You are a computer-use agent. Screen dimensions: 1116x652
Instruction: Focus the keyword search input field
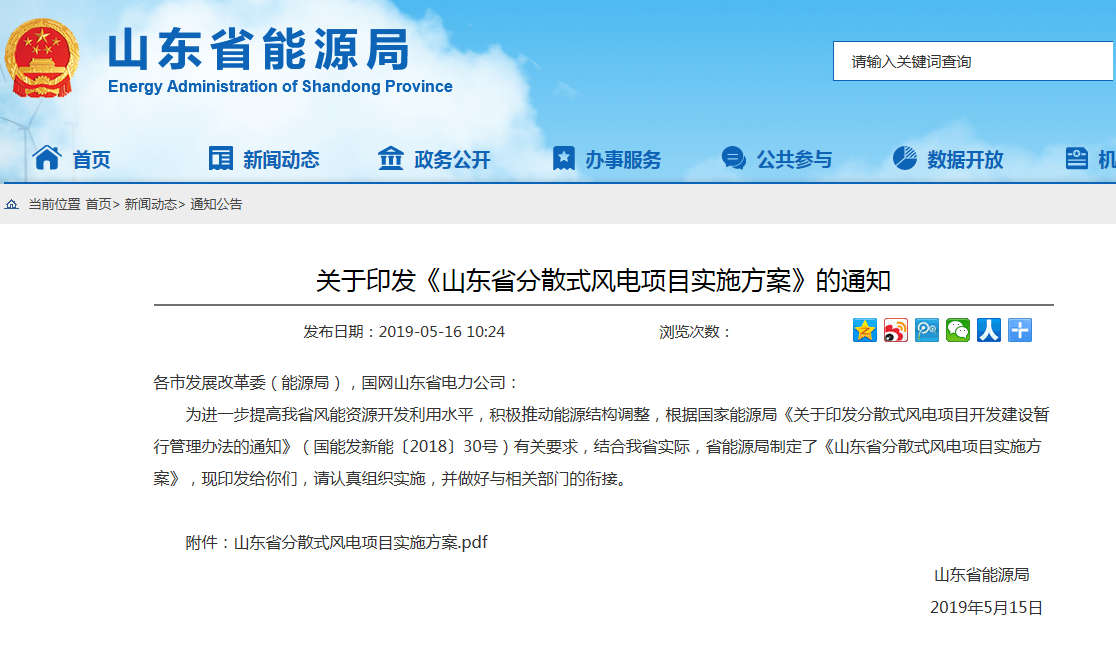(973, 61)
